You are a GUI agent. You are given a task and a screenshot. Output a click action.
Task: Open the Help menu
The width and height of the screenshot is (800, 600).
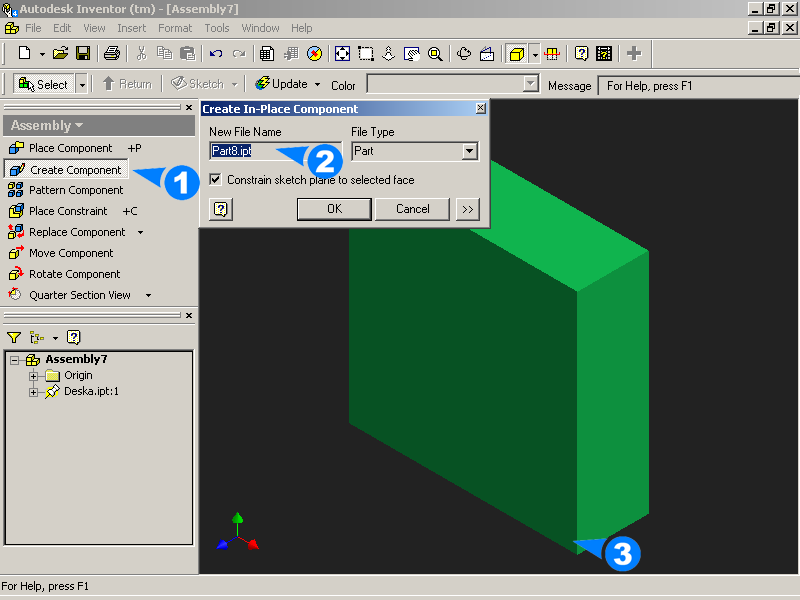click(302, 28)
